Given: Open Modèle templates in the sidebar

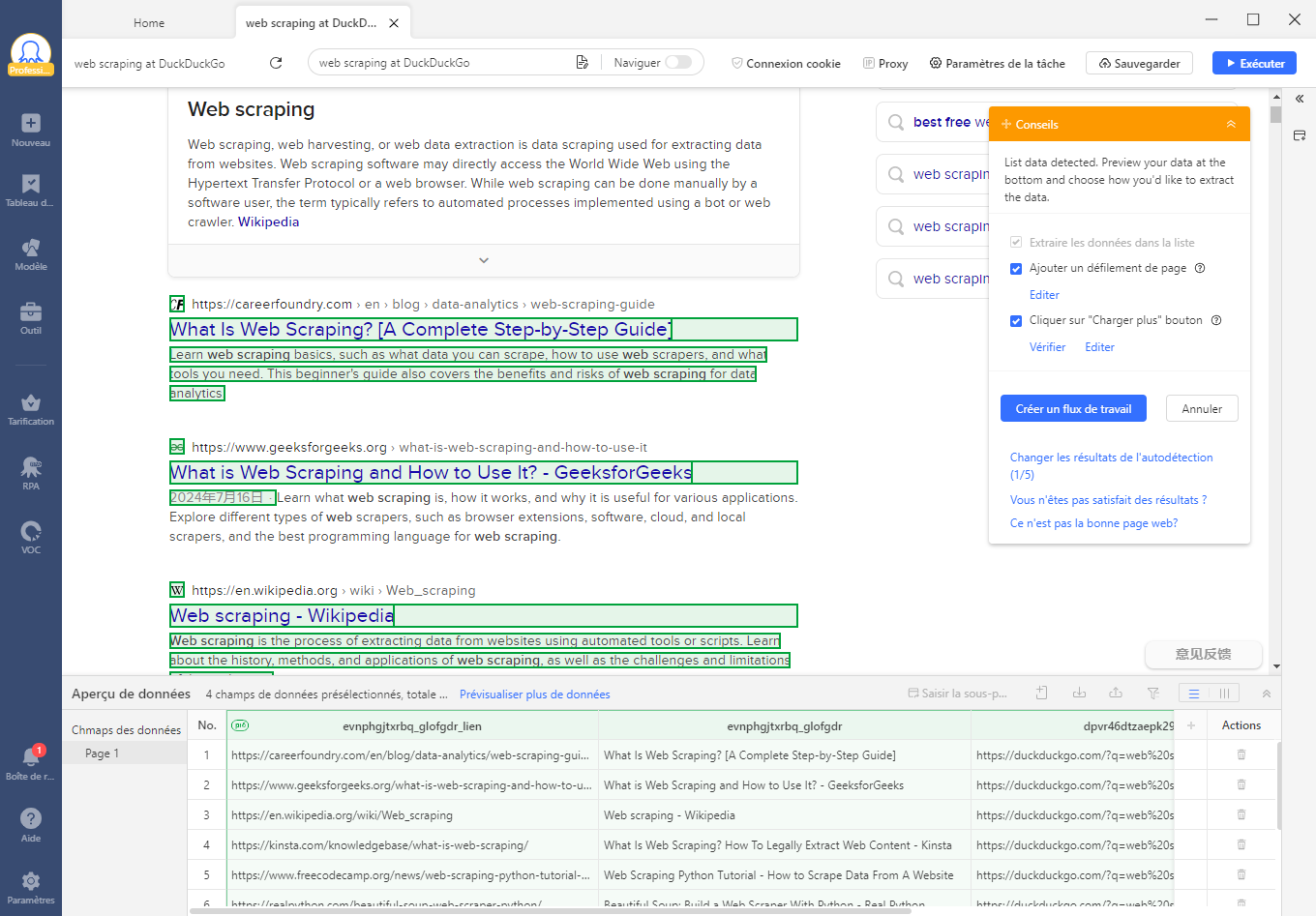Looking at the screenshot, I should point(31,254).
